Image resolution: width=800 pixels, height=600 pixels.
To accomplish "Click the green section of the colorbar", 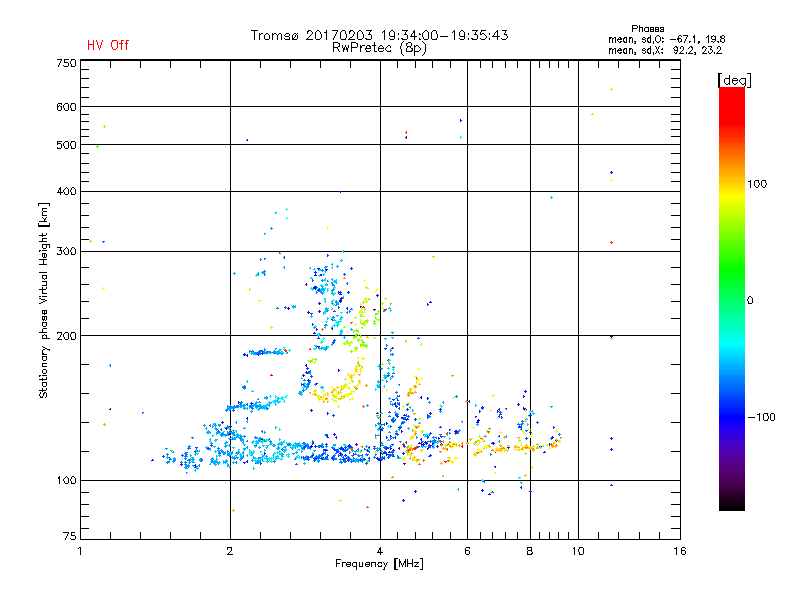I will (x=732, y=270).
